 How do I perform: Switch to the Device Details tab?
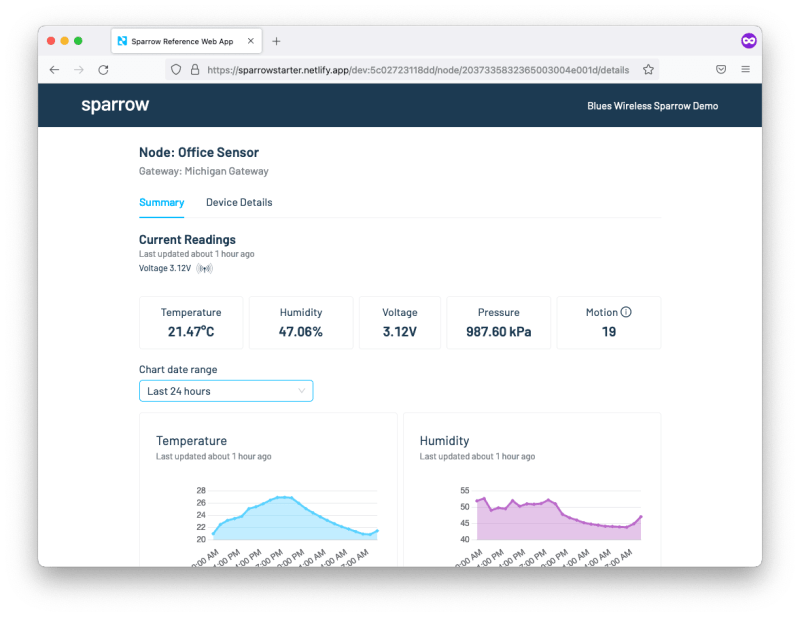tap(239, 203)
